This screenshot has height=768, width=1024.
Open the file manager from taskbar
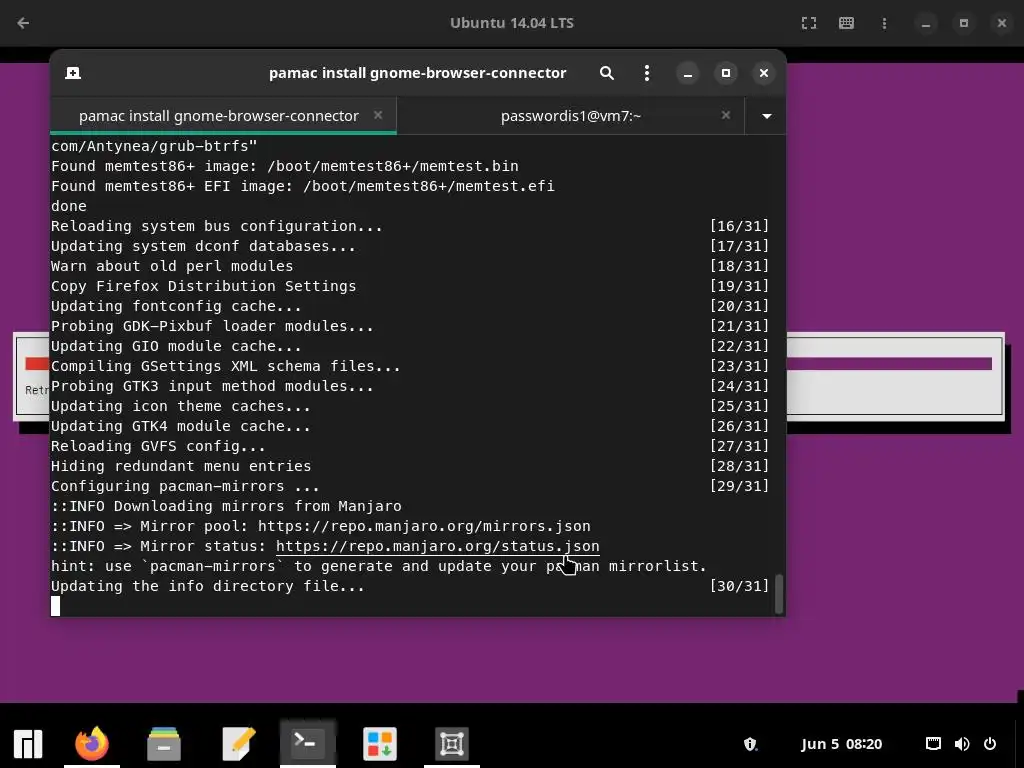(x=163, y=743)
